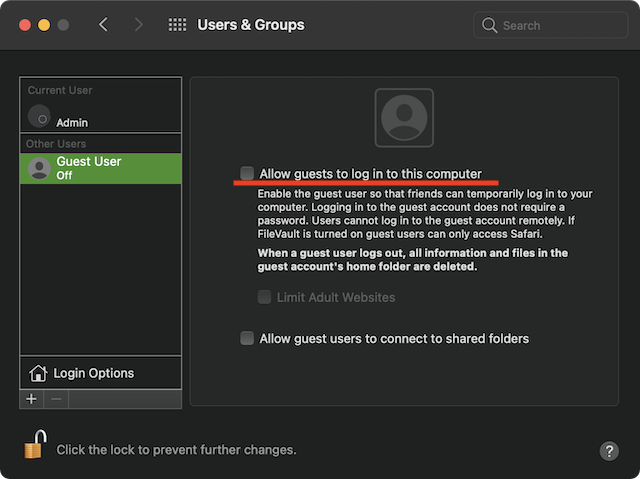The height and width of the screenshot is (479, 640).
Task: Go back with the left chevron
Action: 104,25
